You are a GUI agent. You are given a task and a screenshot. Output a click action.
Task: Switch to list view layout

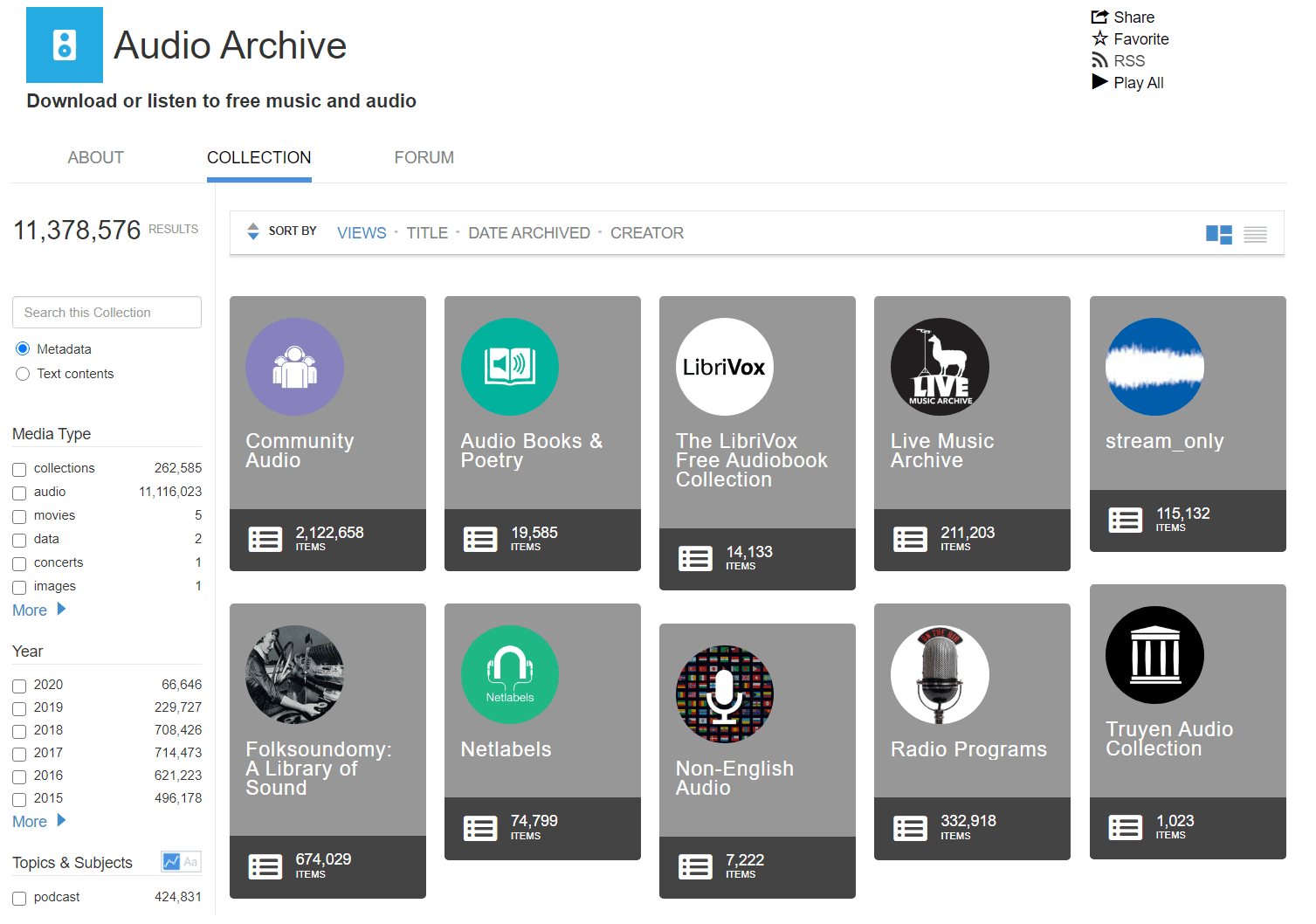coord(1255,234)
